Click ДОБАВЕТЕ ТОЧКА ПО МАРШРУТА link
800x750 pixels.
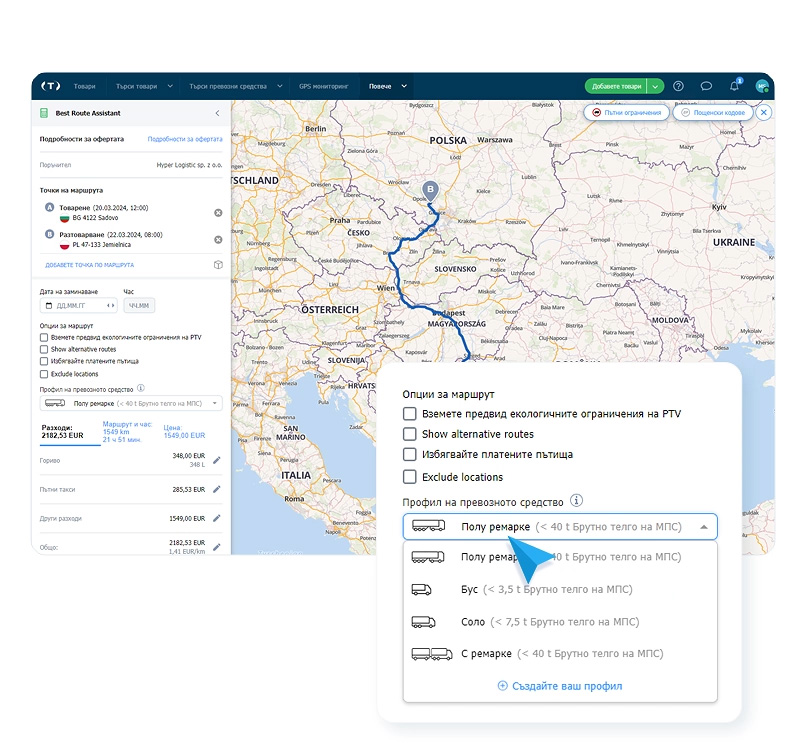(x=90, y=265)
